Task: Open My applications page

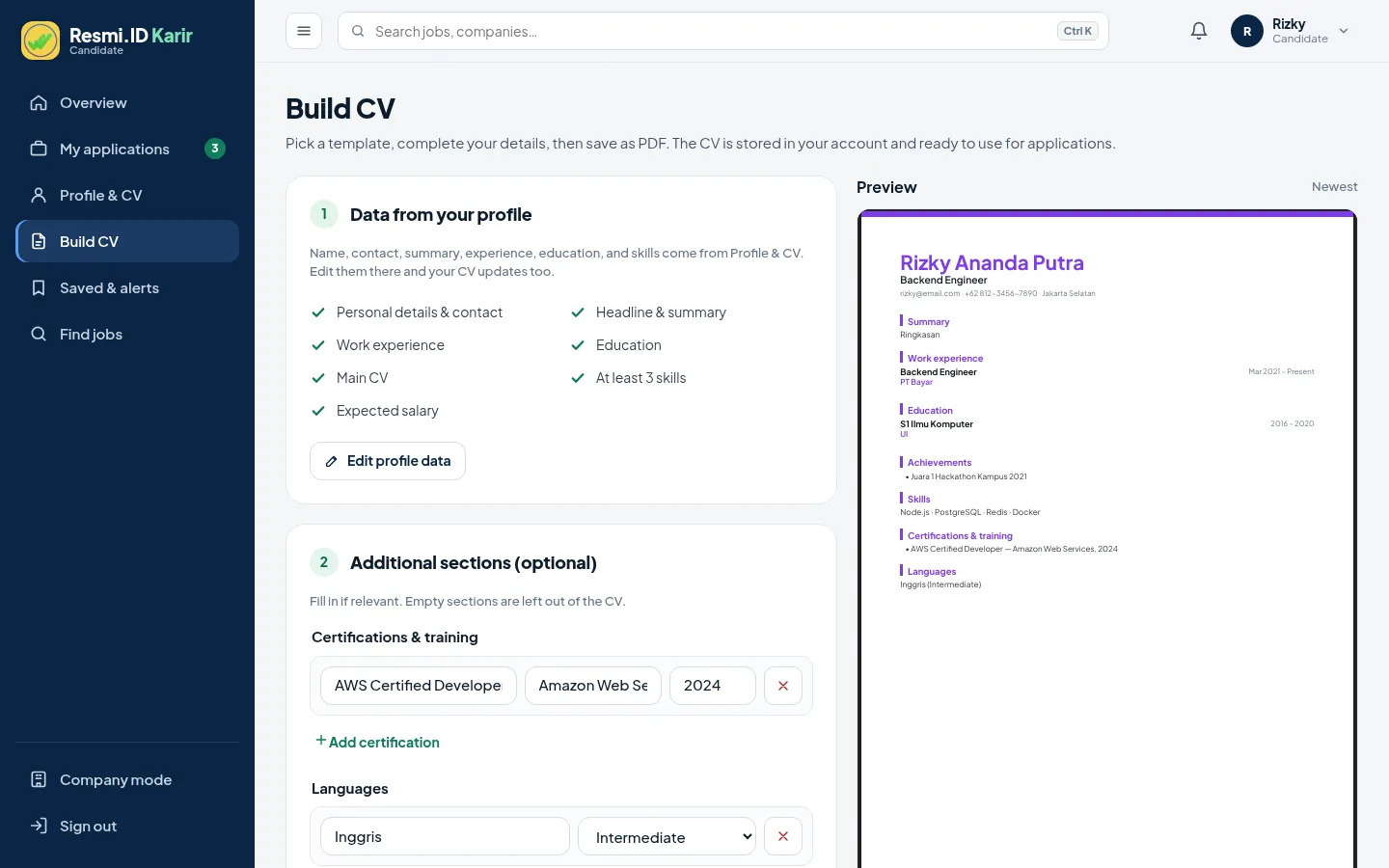Action: (127, 149)
